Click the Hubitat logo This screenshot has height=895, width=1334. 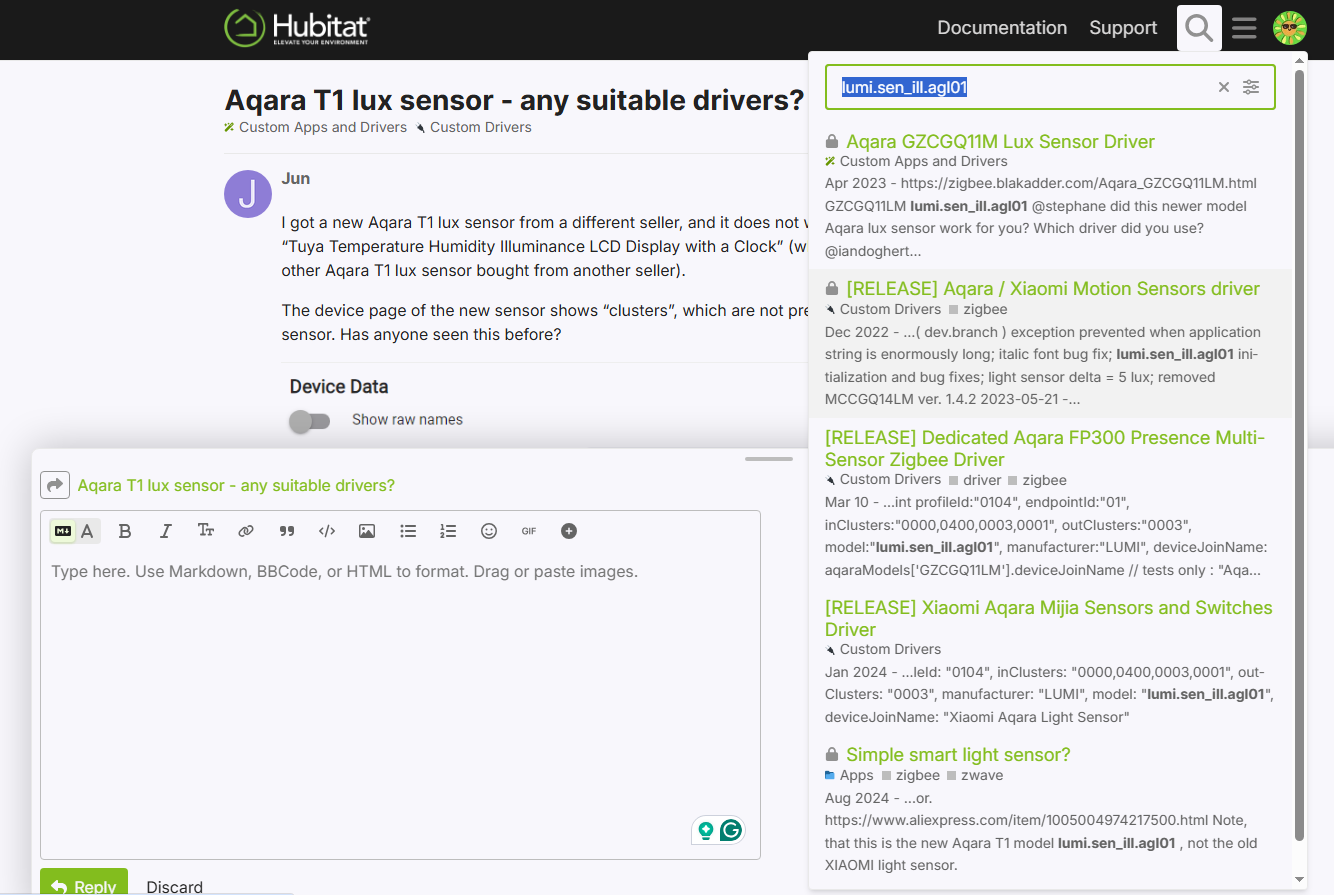pyautogui.click(x=297, y=28)
